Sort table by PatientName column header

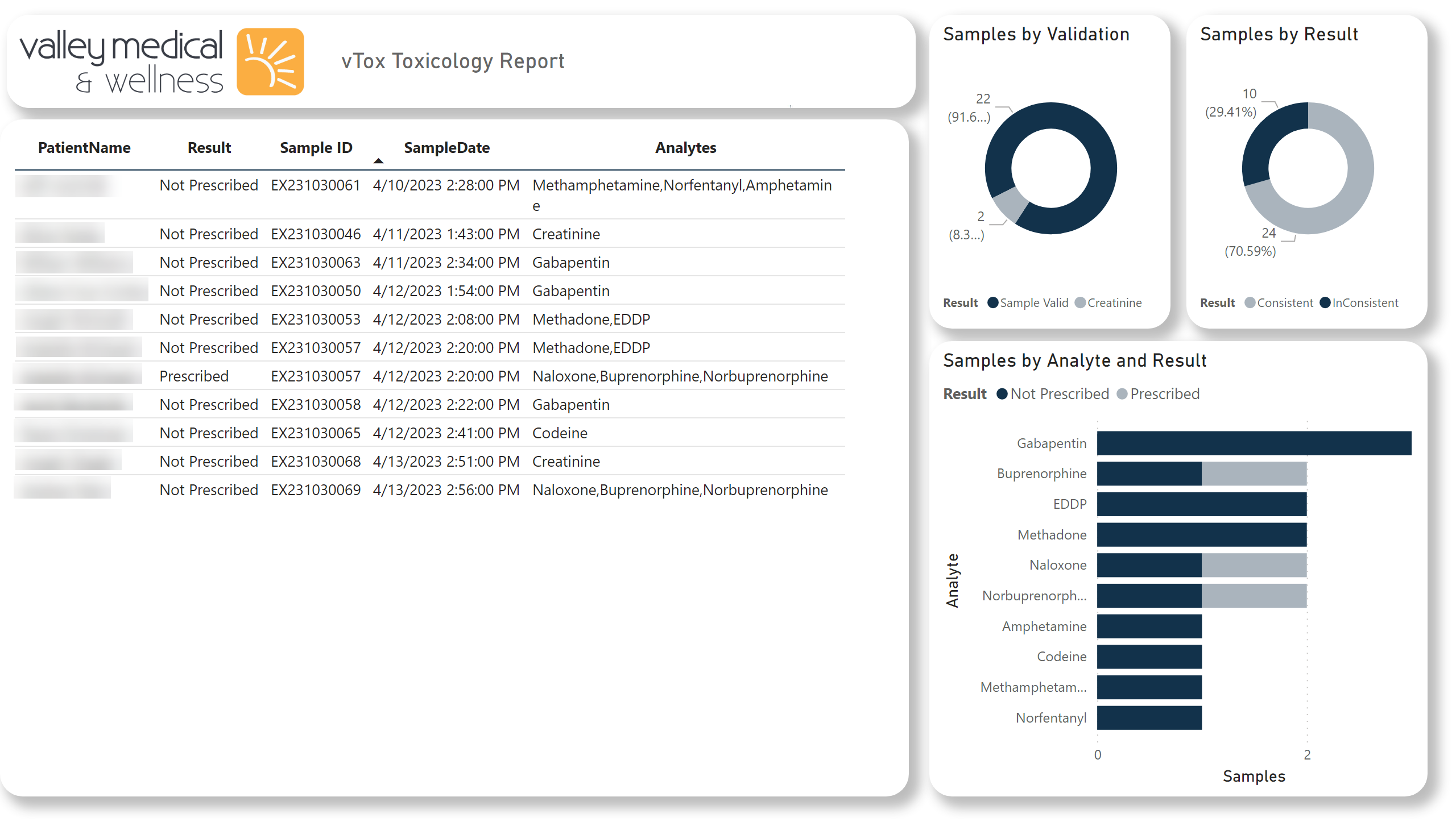[x=84, y=148]
